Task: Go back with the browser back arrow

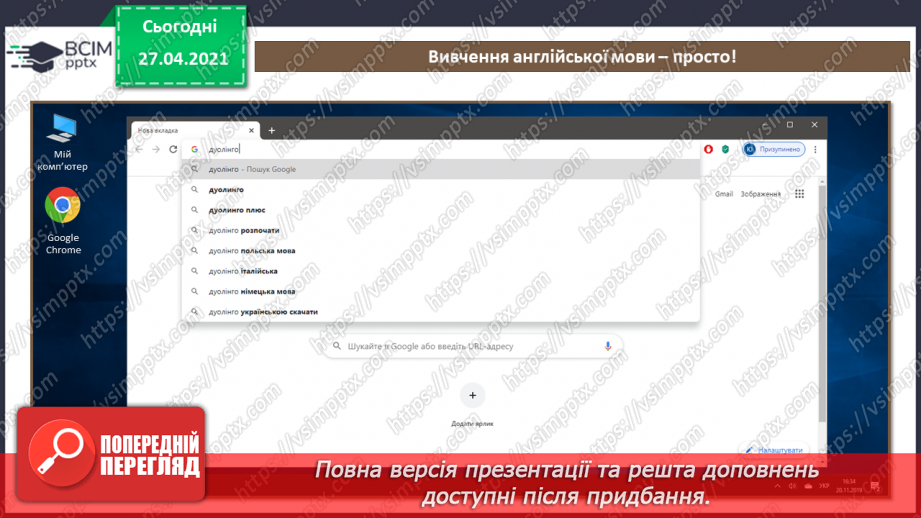Action: (x=139, y=150)
